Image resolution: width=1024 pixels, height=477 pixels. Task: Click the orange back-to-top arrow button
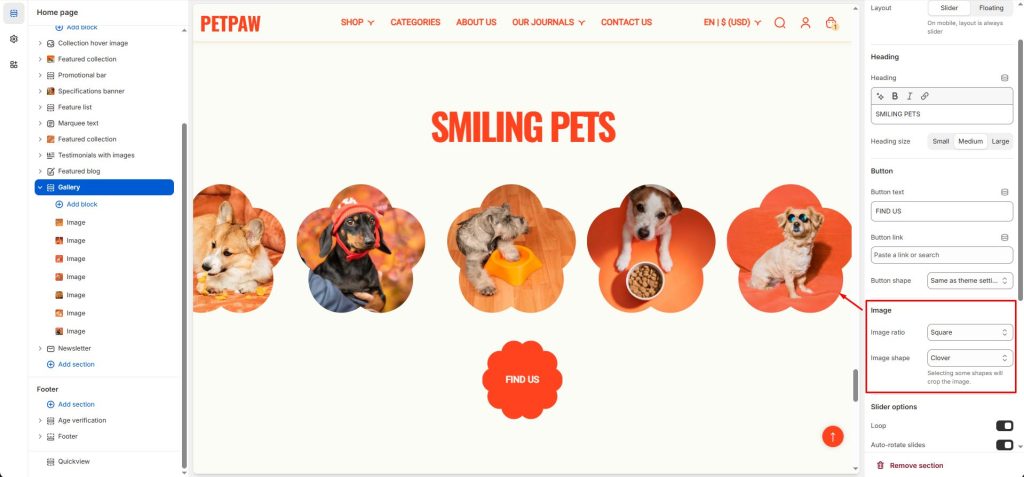click(833, 436)
